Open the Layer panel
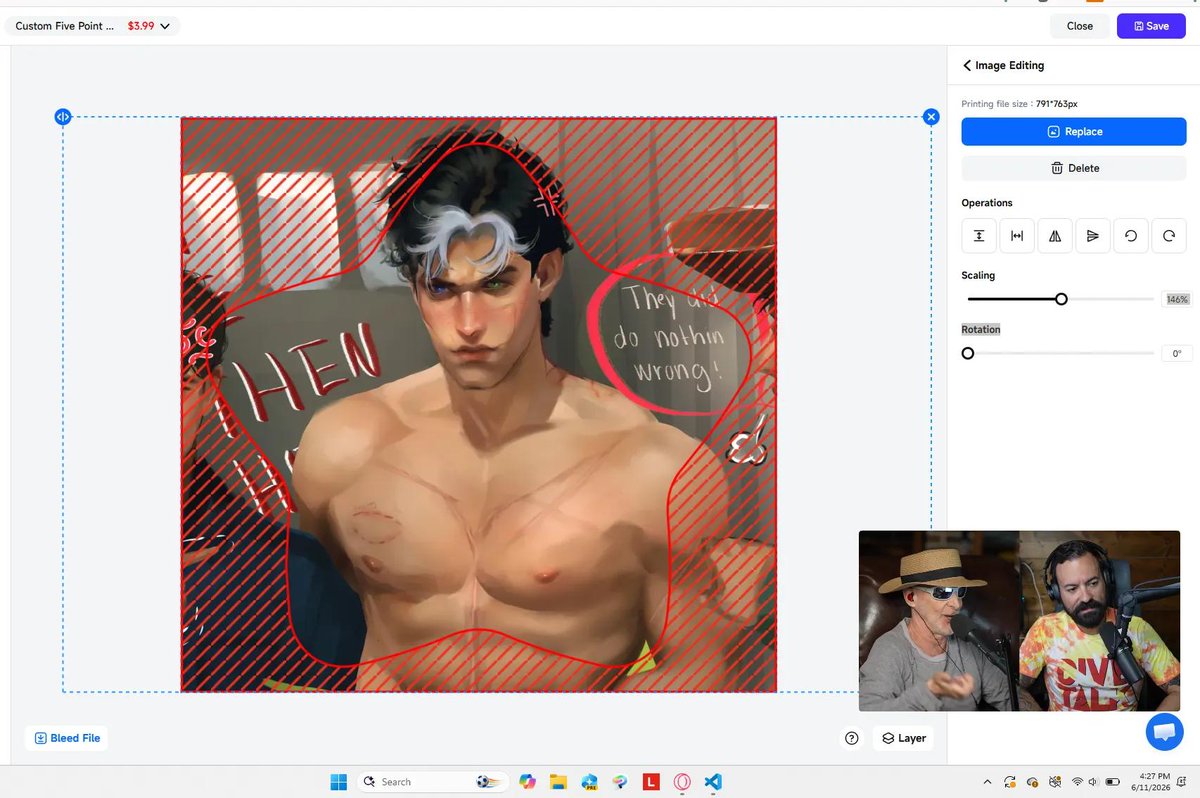Viewport: 1200px width, 798px height. (903, 738)
